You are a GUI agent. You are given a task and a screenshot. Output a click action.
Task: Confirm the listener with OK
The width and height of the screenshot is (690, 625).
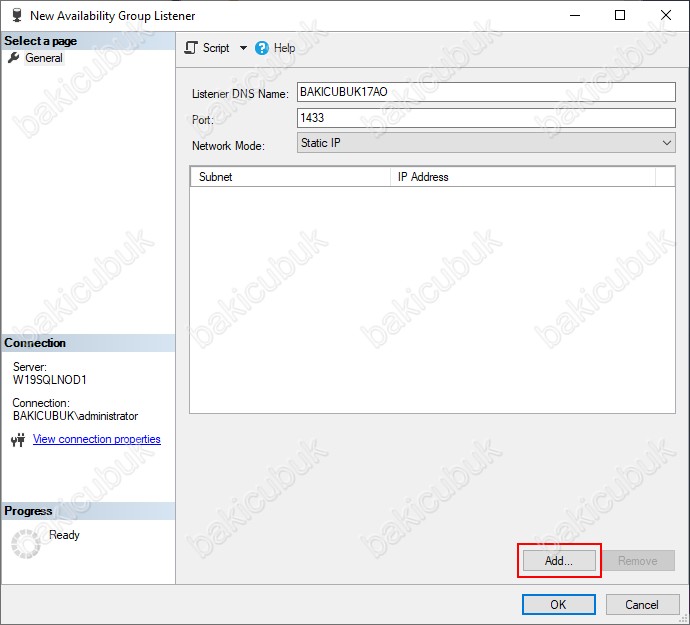(x=558, y=604)
